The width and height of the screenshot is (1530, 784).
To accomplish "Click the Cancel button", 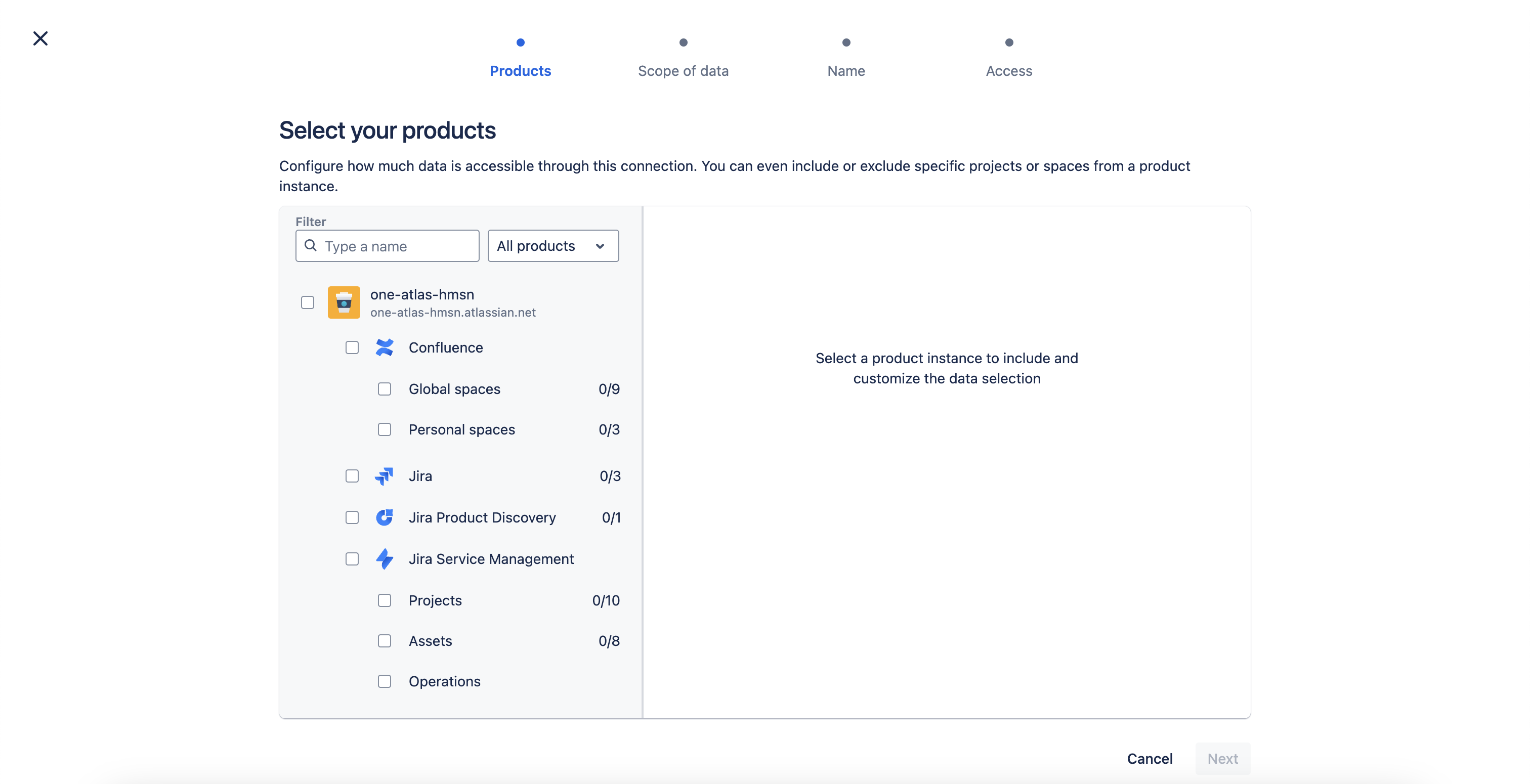I will pyautogui.click(x=1150, y=759).
